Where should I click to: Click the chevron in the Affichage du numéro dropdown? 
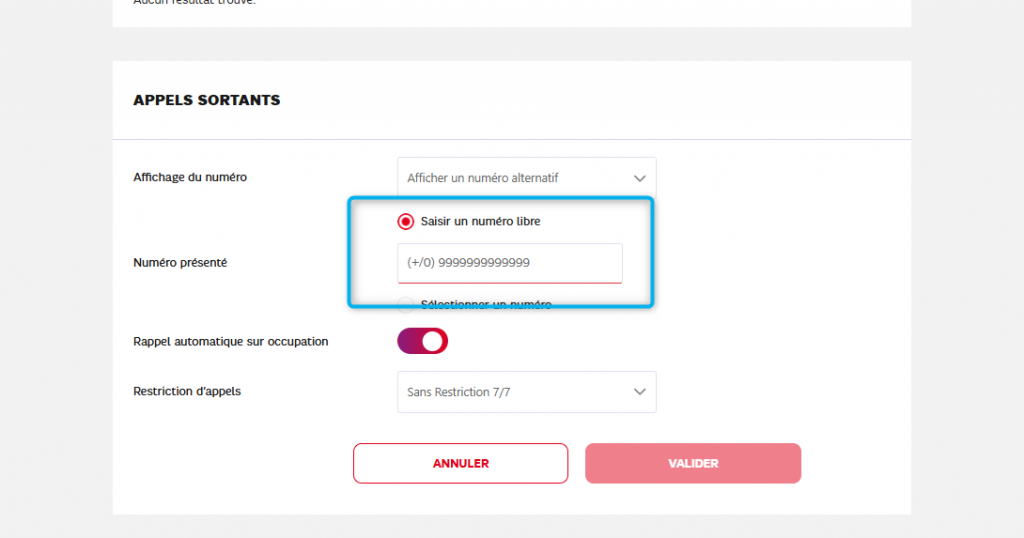tap(640, 178)
